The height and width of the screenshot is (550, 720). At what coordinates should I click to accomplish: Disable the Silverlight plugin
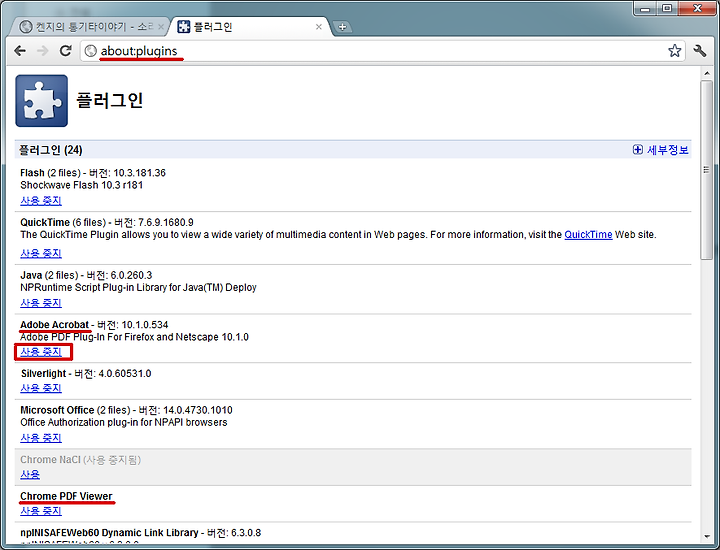[41, 388]
